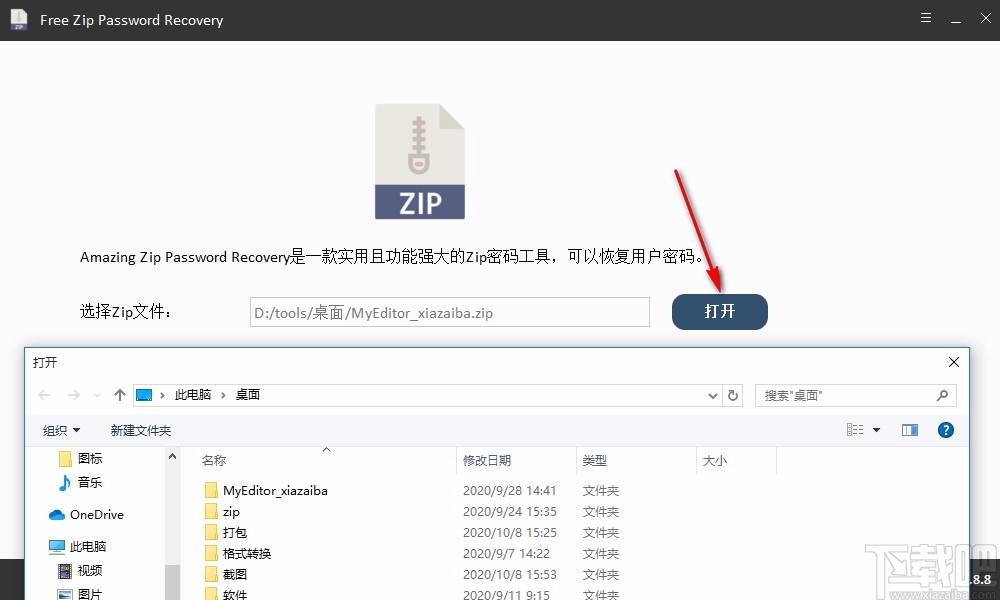Click the search magnifier icon

click(x=942, y=396)
